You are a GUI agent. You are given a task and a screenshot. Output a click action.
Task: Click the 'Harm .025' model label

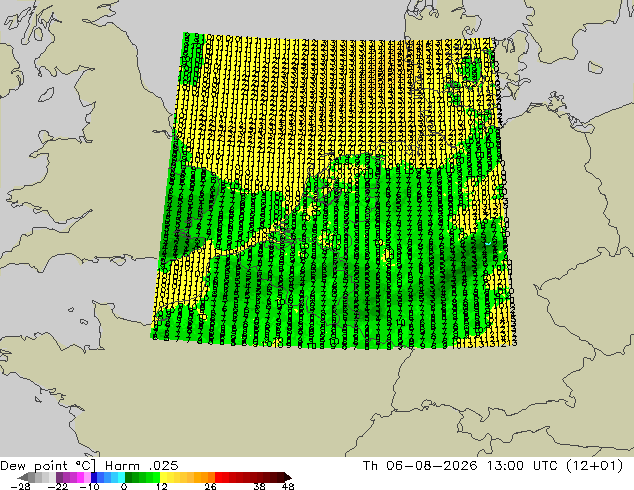pos(142,466)
